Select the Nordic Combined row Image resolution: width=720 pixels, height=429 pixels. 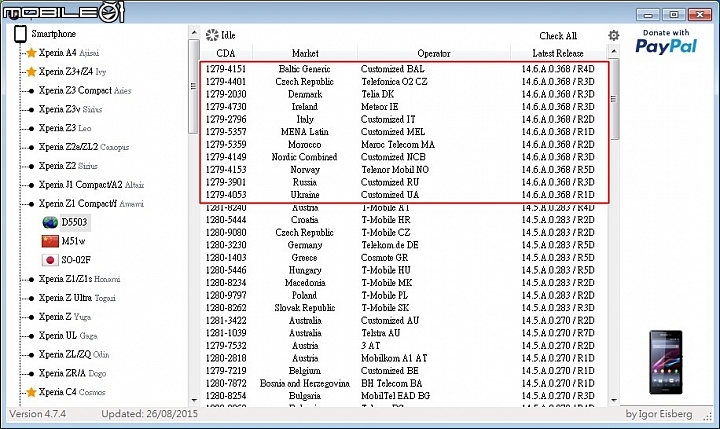[405, 157]
